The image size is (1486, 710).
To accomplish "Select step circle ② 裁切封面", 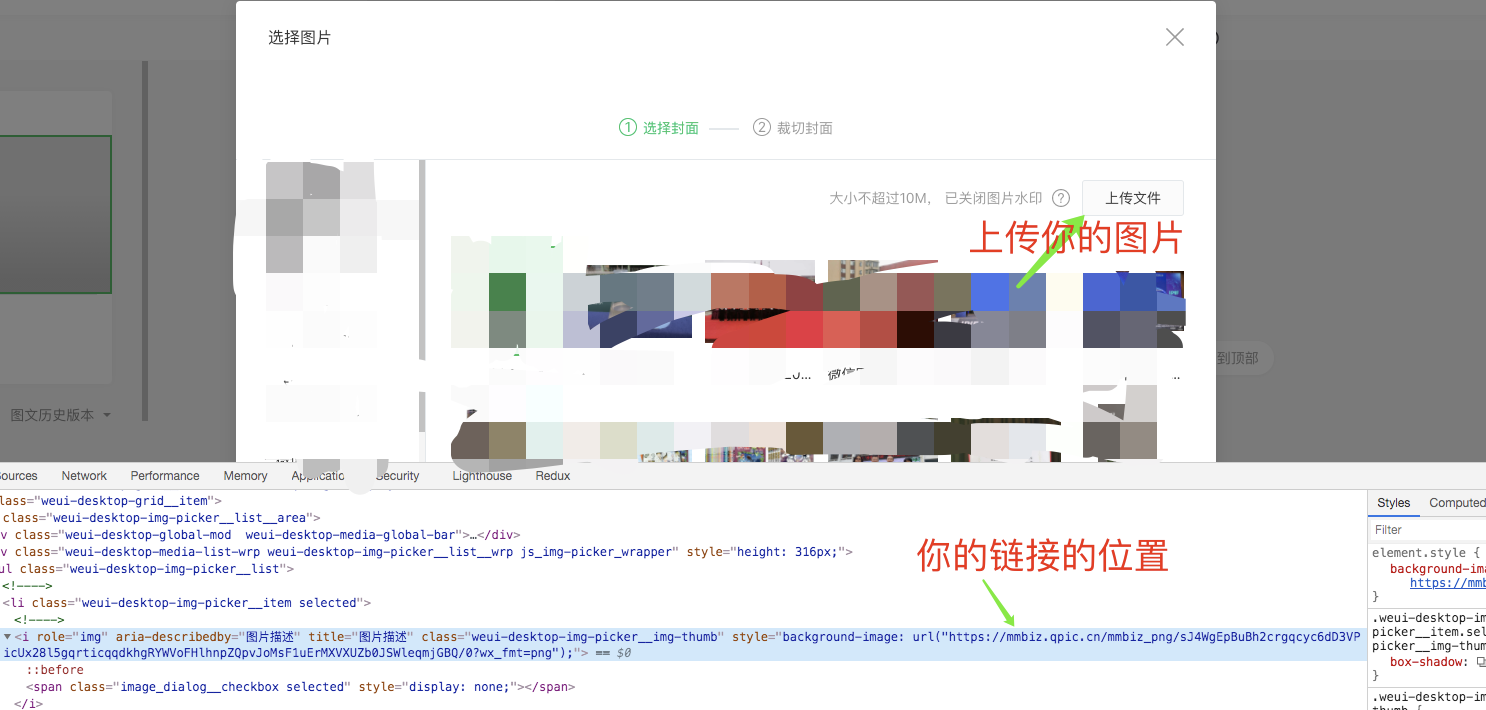I will (761, 127).
